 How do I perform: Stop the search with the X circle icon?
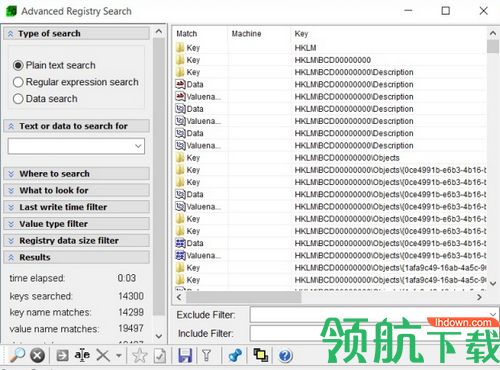[37, 355]
